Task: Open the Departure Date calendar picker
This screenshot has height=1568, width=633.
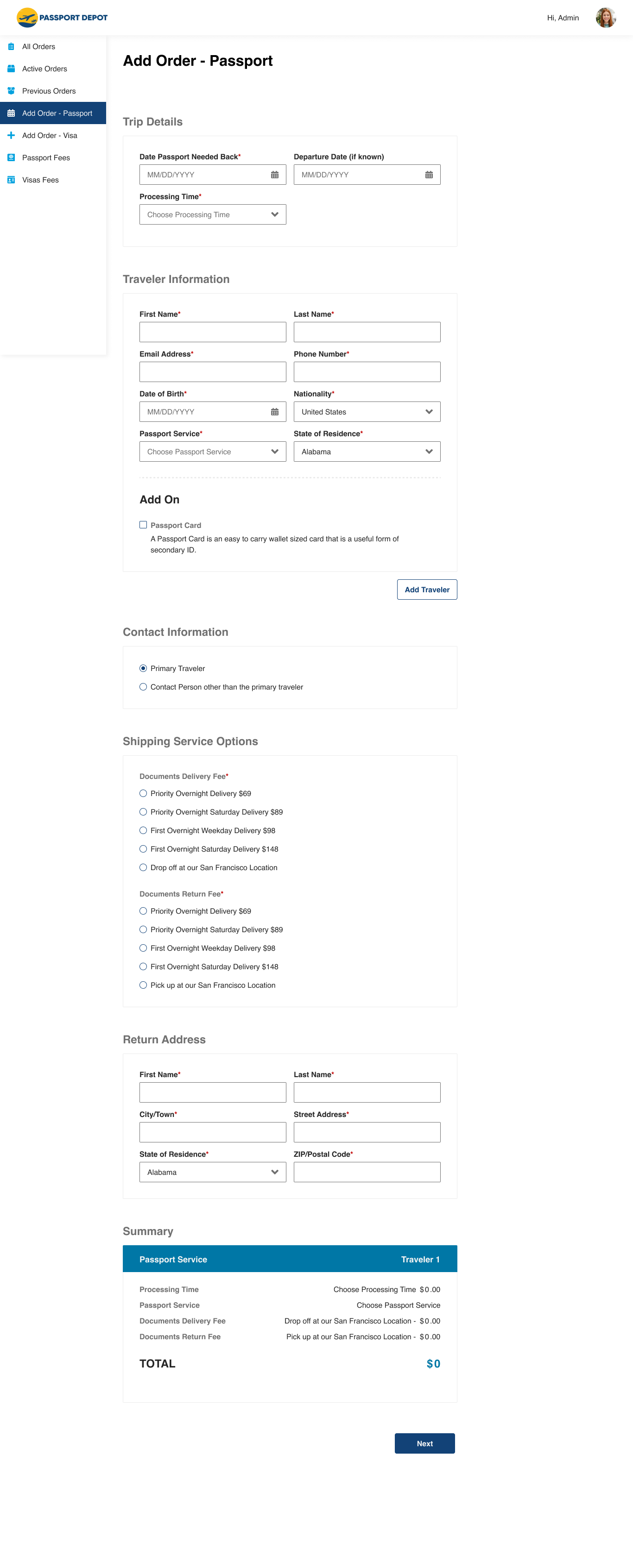Action: pos(429,175)
